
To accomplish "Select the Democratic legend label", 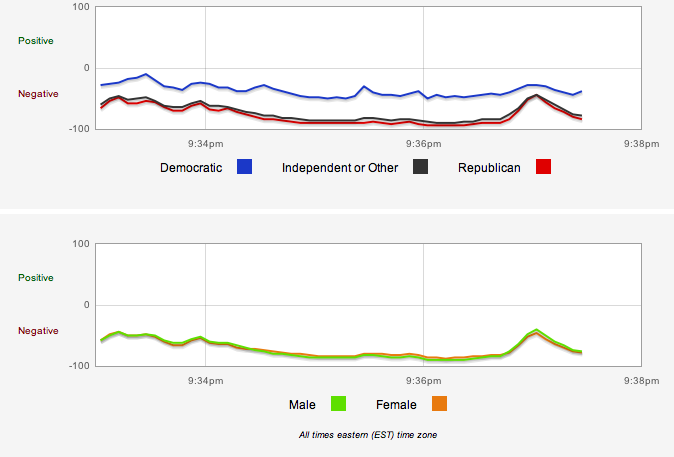I will (191, 168).
